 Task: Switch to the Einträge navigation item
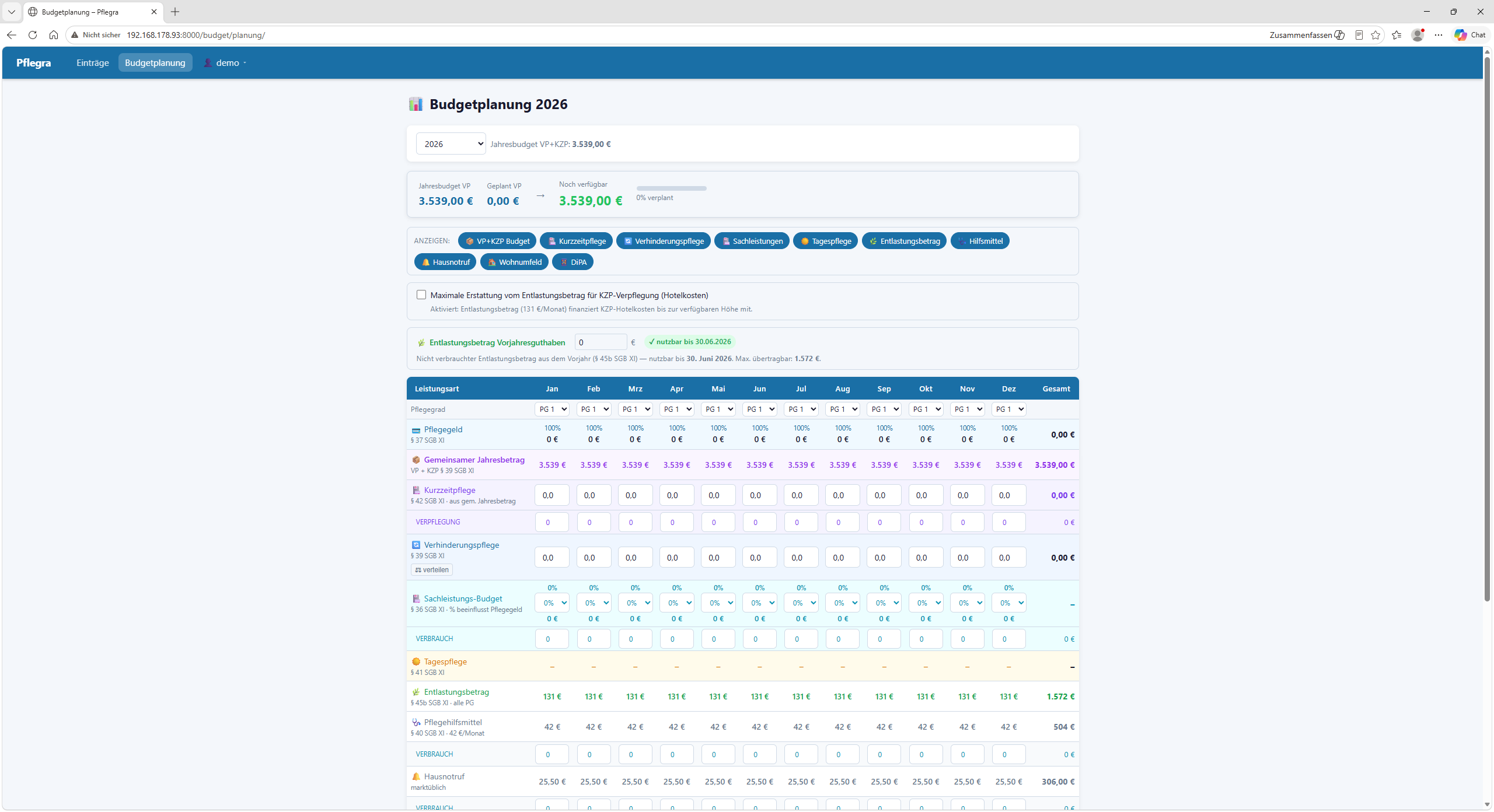(93, 63)
